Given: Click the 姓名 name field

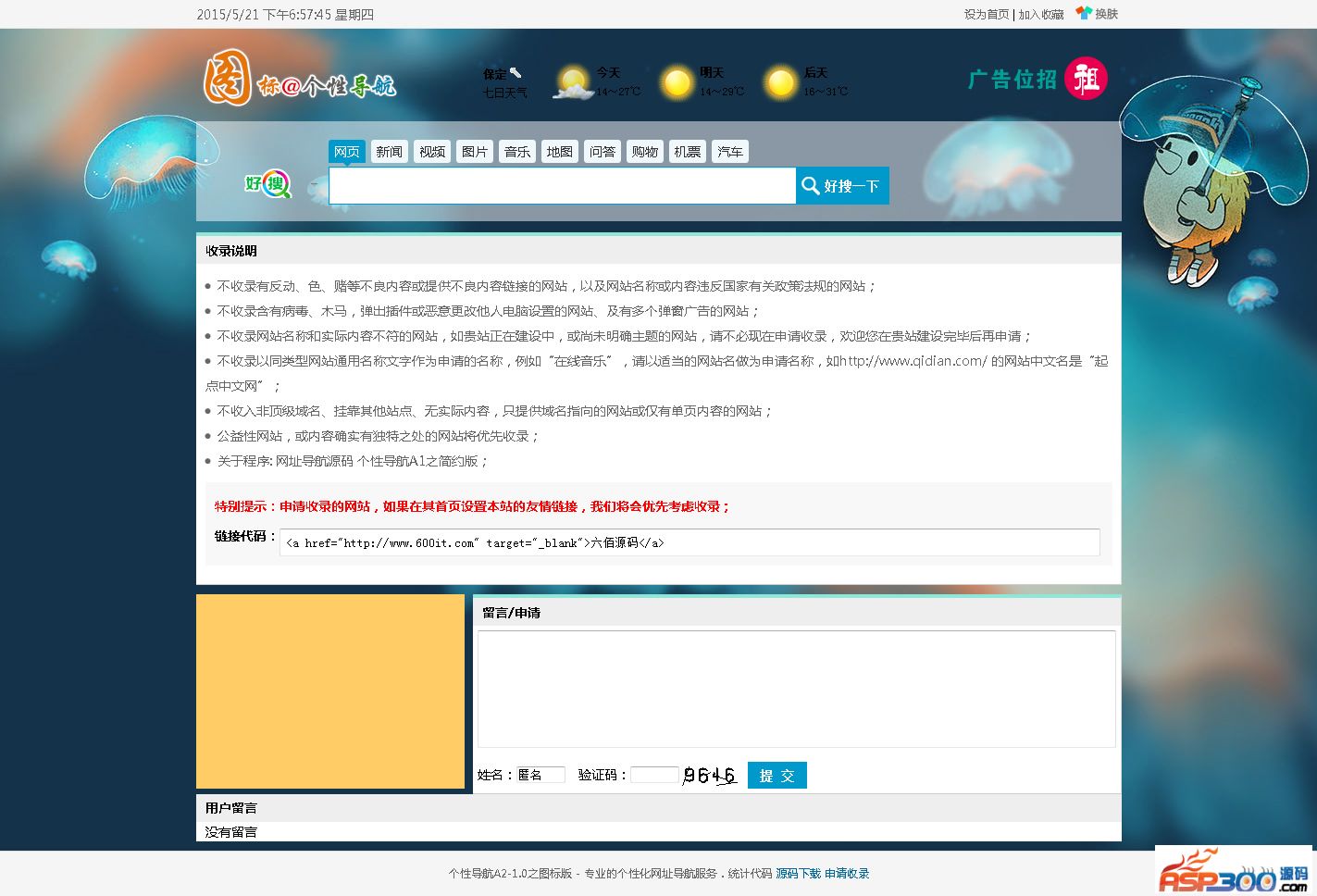Looking at the screenshot, I should [541, 775].
